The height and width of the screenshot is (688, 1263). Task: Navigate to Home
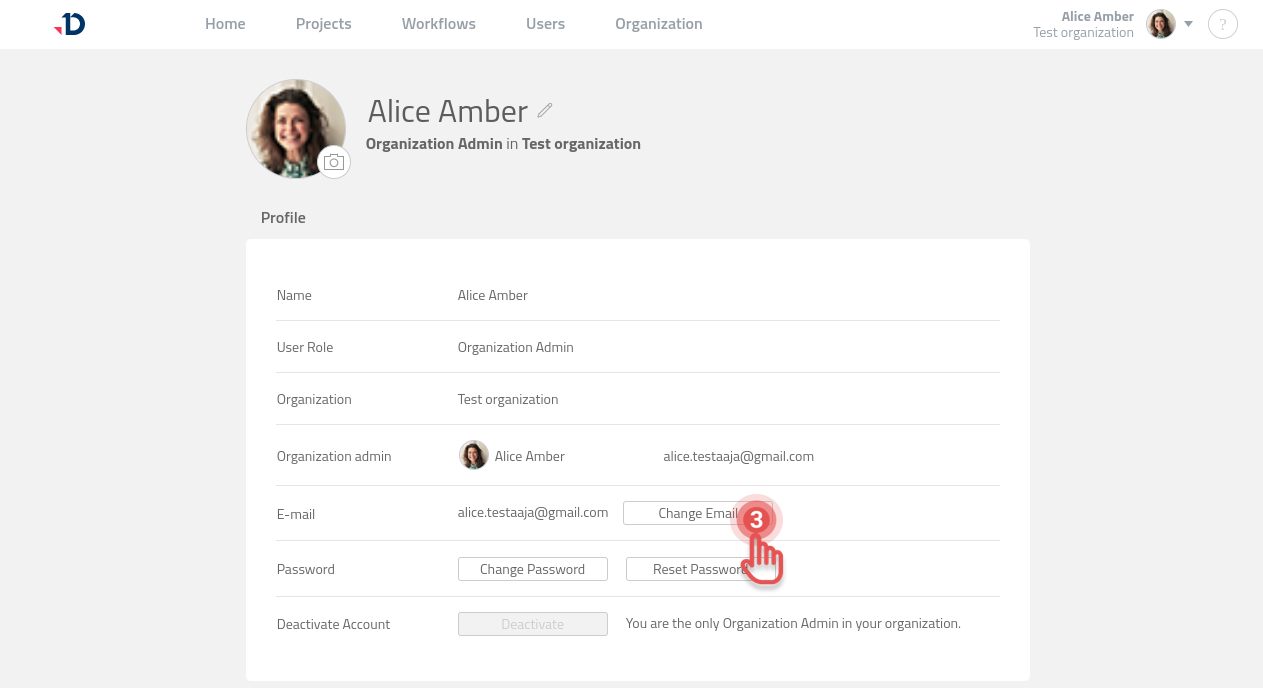pos(224,23)
